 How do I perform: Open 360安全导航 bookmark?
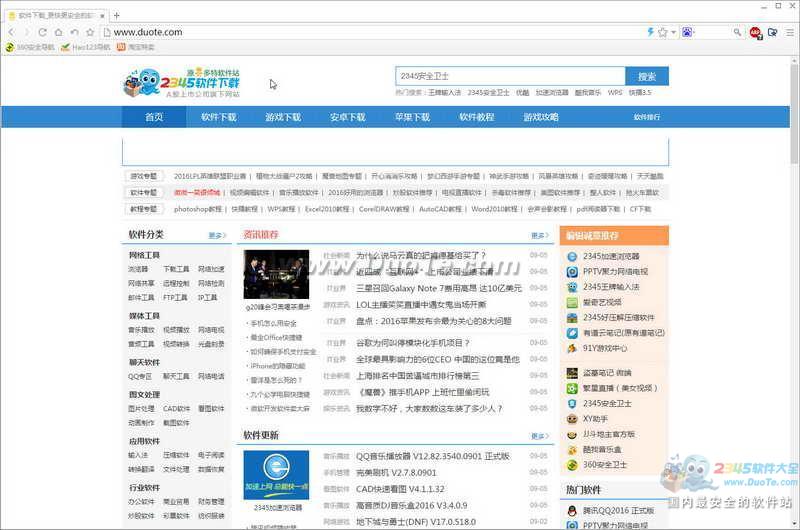coord(30,47)
